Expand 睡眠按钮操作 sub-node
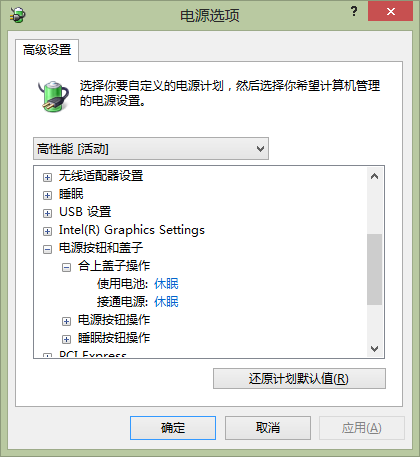This screenshot has width=420, height=457. point(66,339)
